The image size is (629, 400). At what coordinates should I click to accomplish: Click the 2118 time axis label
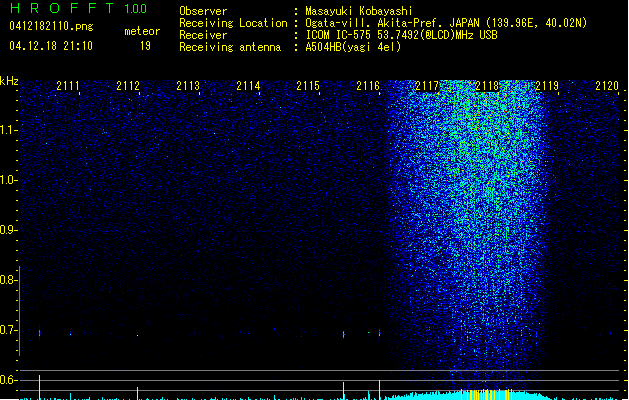(x=487, y=86)
